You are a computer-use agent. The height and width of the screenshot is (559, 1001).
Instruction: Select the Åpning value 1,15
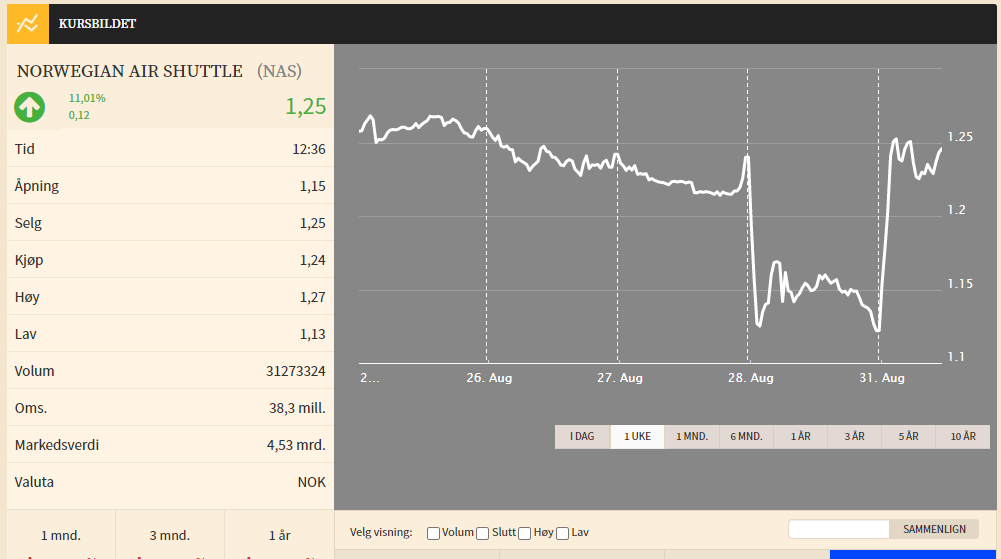(x=313, y=186)
